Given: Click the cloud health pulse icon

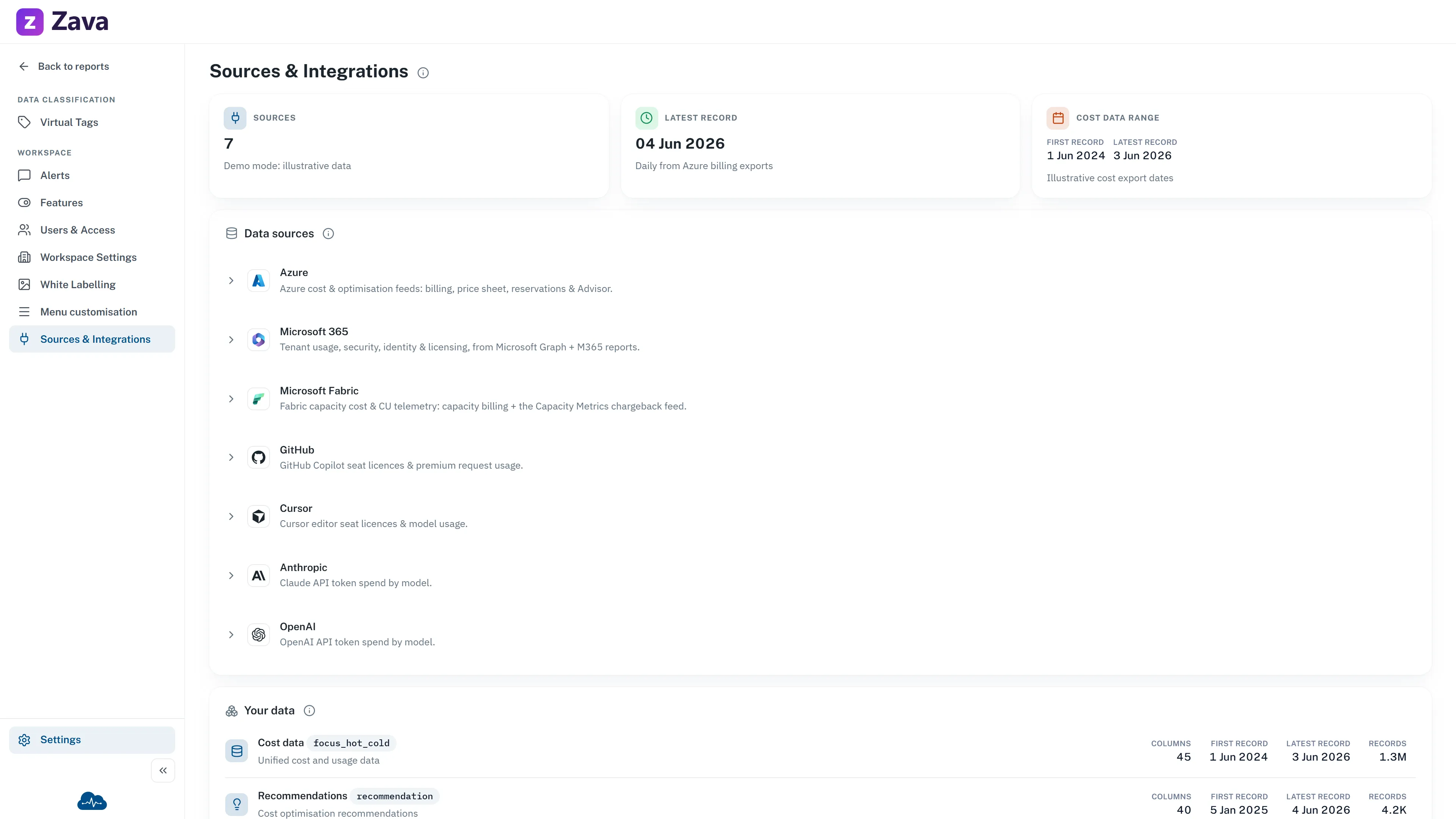Looking at the screenshot, I should pos(92,801).
